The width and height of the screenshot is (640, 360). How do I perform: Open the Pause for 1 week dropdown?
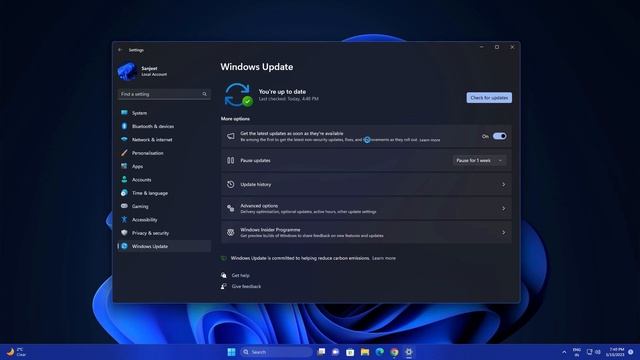point(479,160)
